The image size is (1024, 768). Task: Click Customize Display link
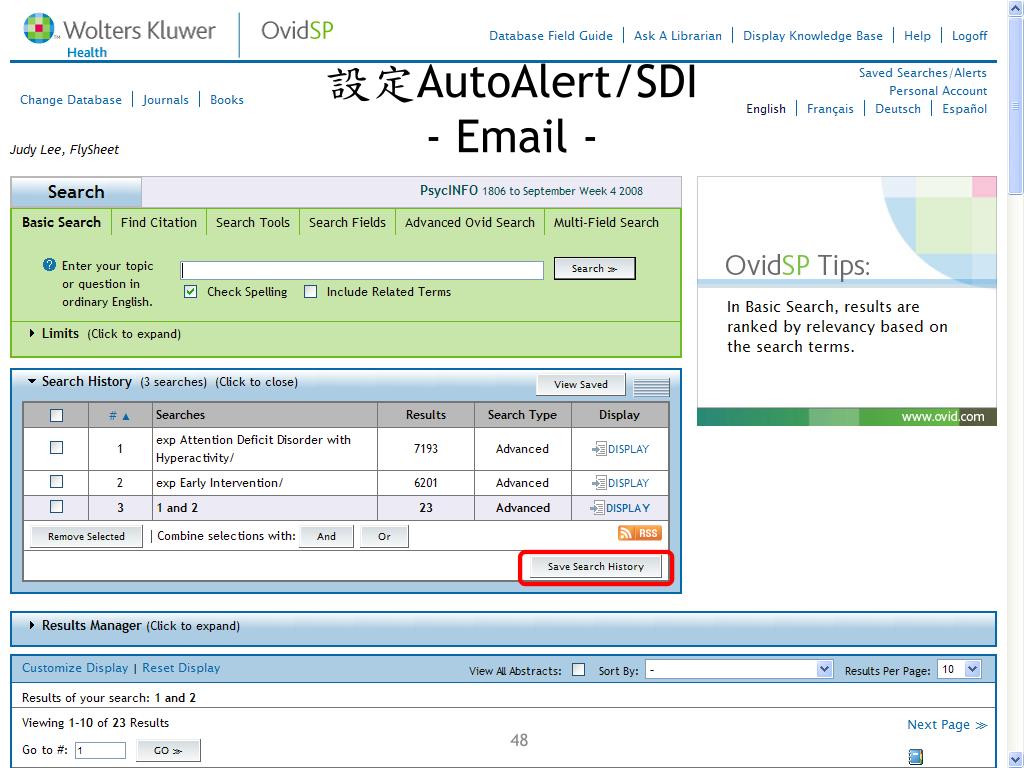tap(75, 668)
